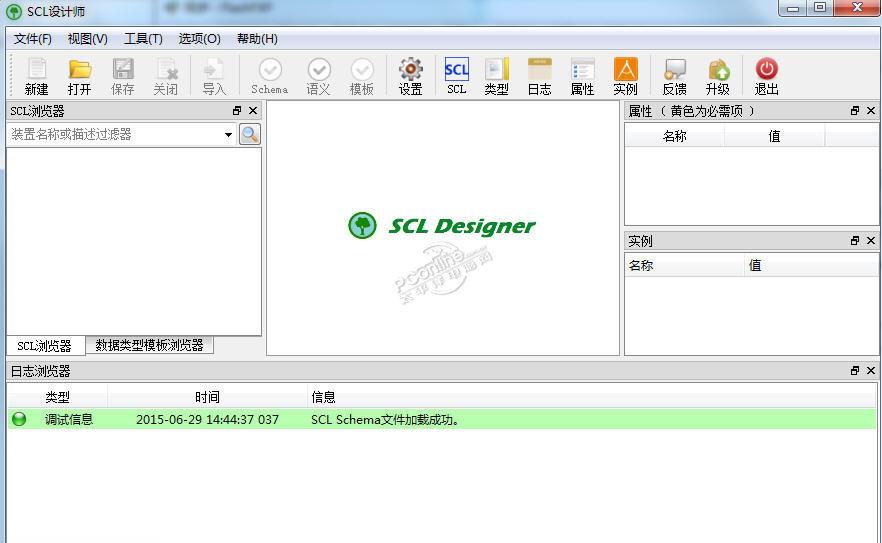Float the 实例 panel
This screenshot has height=543, width=882.
[x=855, y=241]
